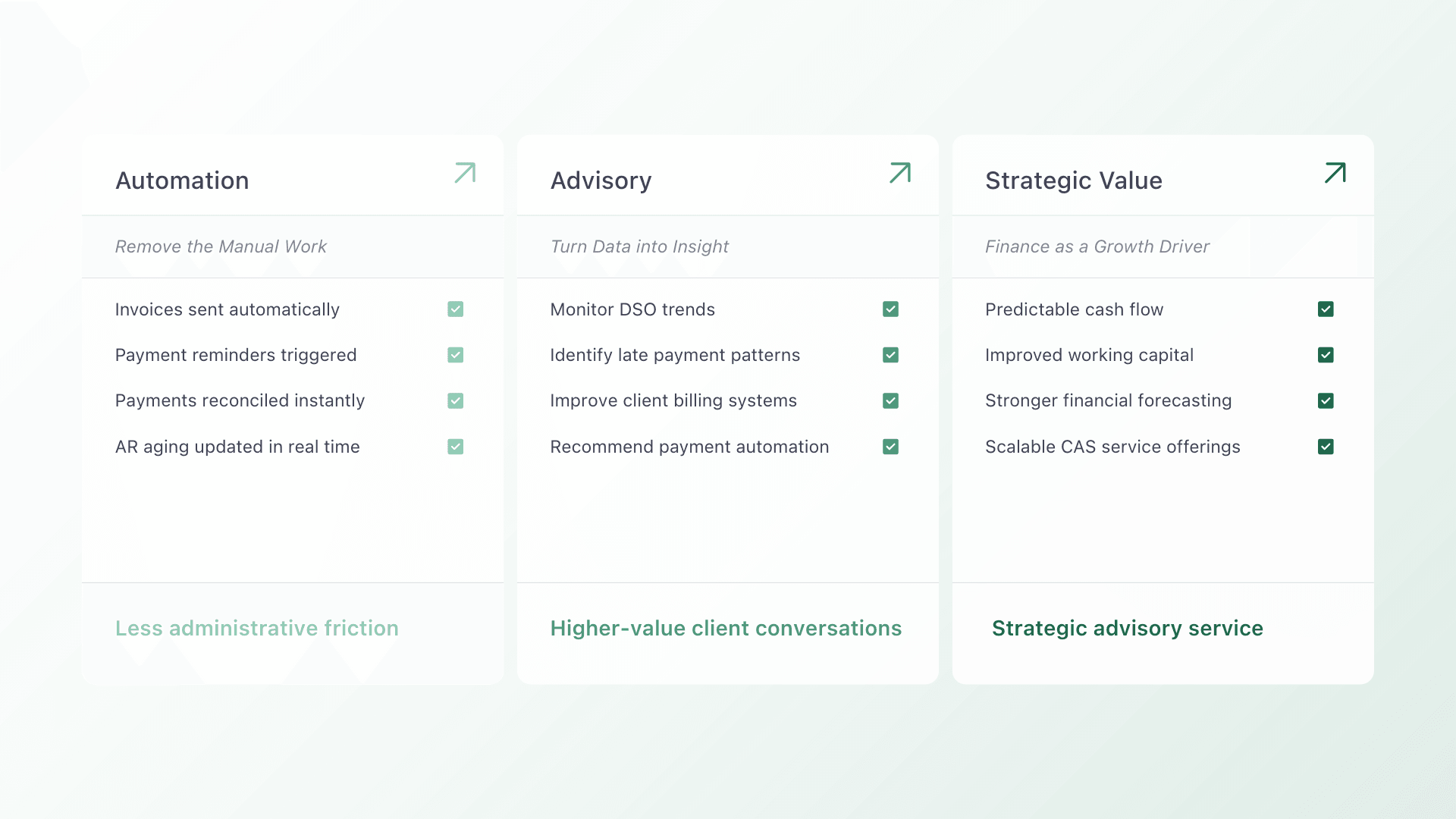Open the Advisory card arrow icon
1456x819 pixels.
point(899,173)
